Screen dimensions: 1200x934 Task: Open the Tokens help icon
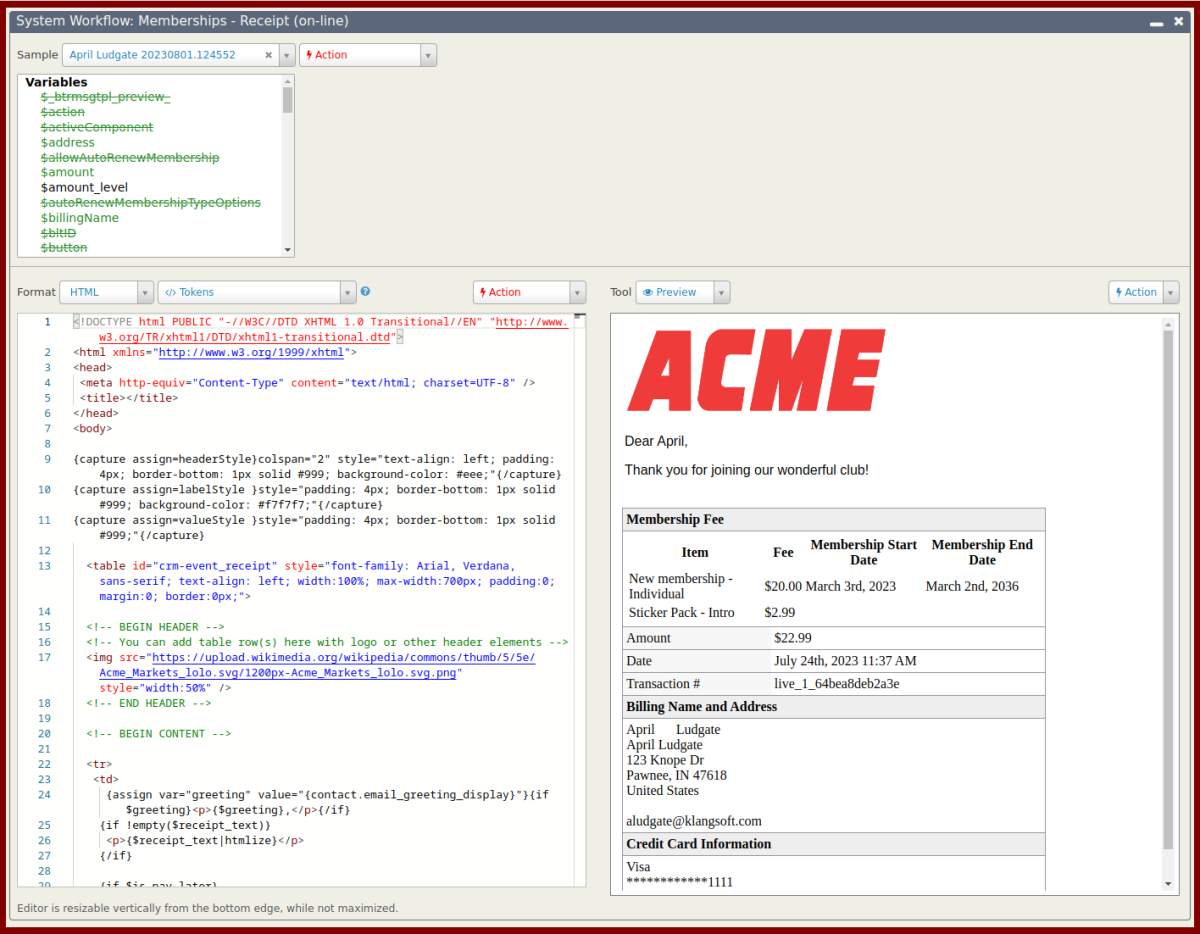tap(365, 292)
